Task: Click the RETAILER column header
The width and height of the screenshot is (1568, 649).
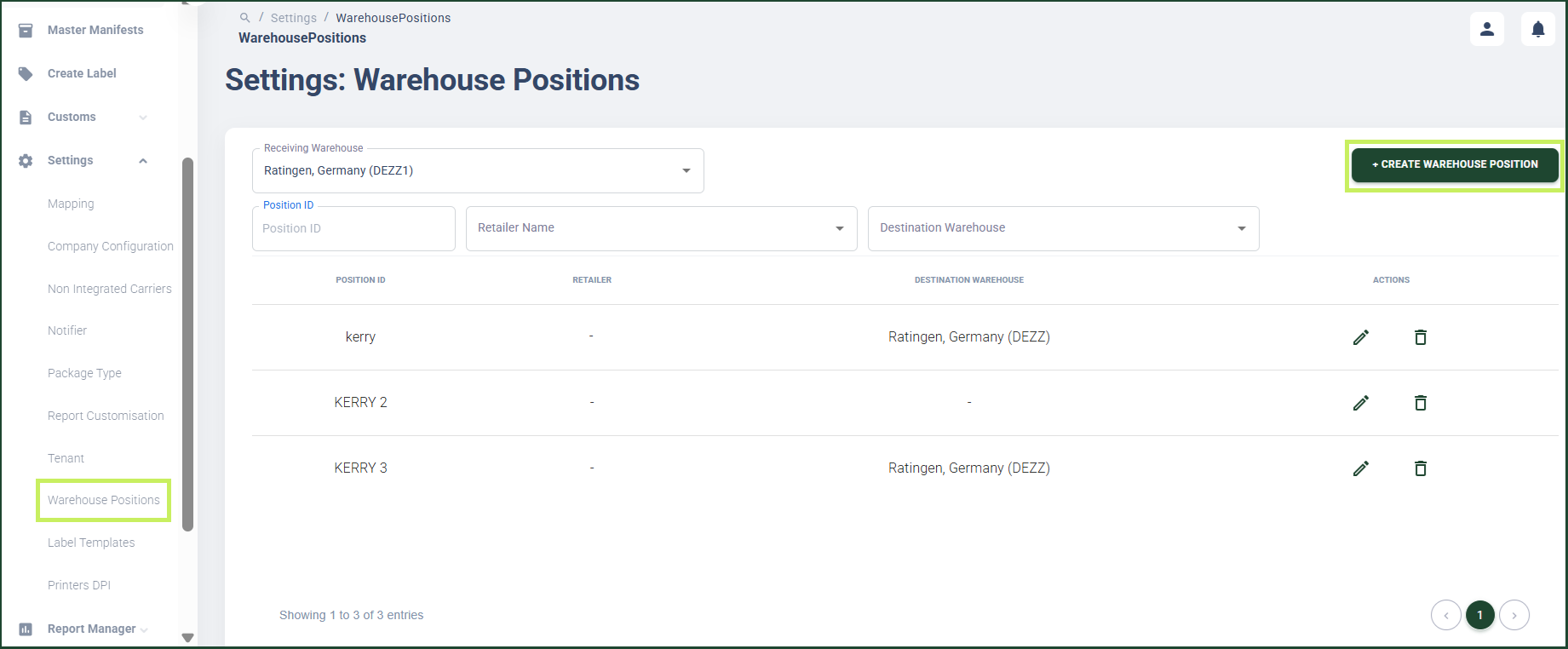Action: pyautogui.click(x=592, y=280)
